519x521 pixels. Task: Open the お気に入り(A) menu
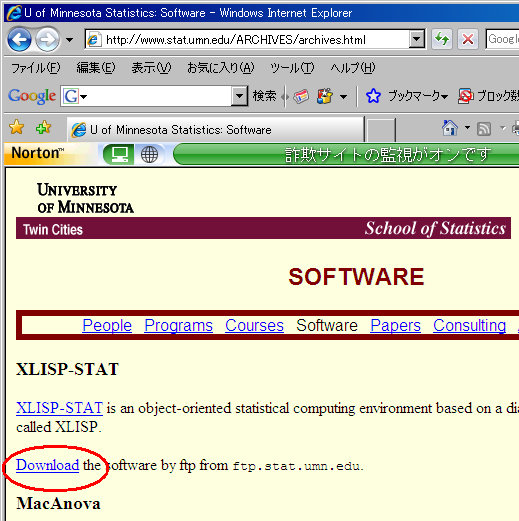click(x=220, y=68)
